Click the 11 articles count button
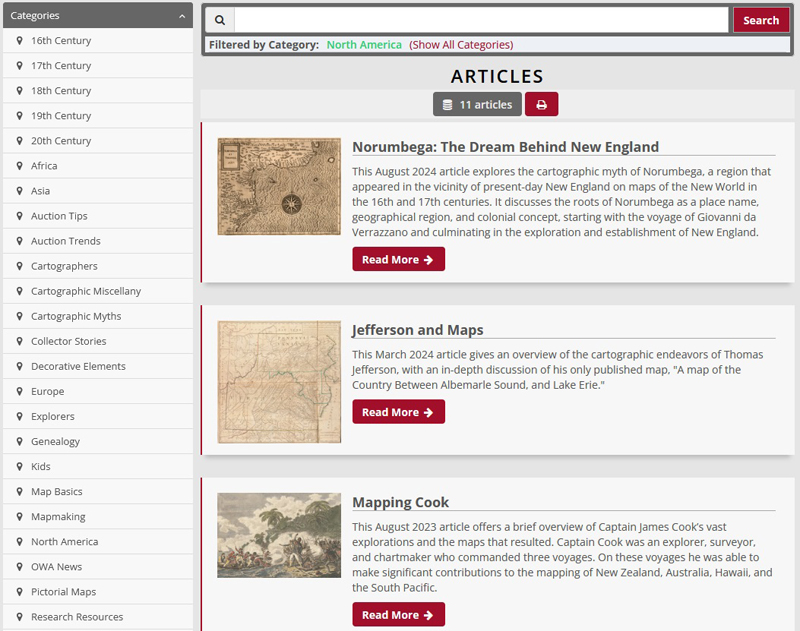The height and width of the screenshot is (631, 800). (x=477, y=104)
